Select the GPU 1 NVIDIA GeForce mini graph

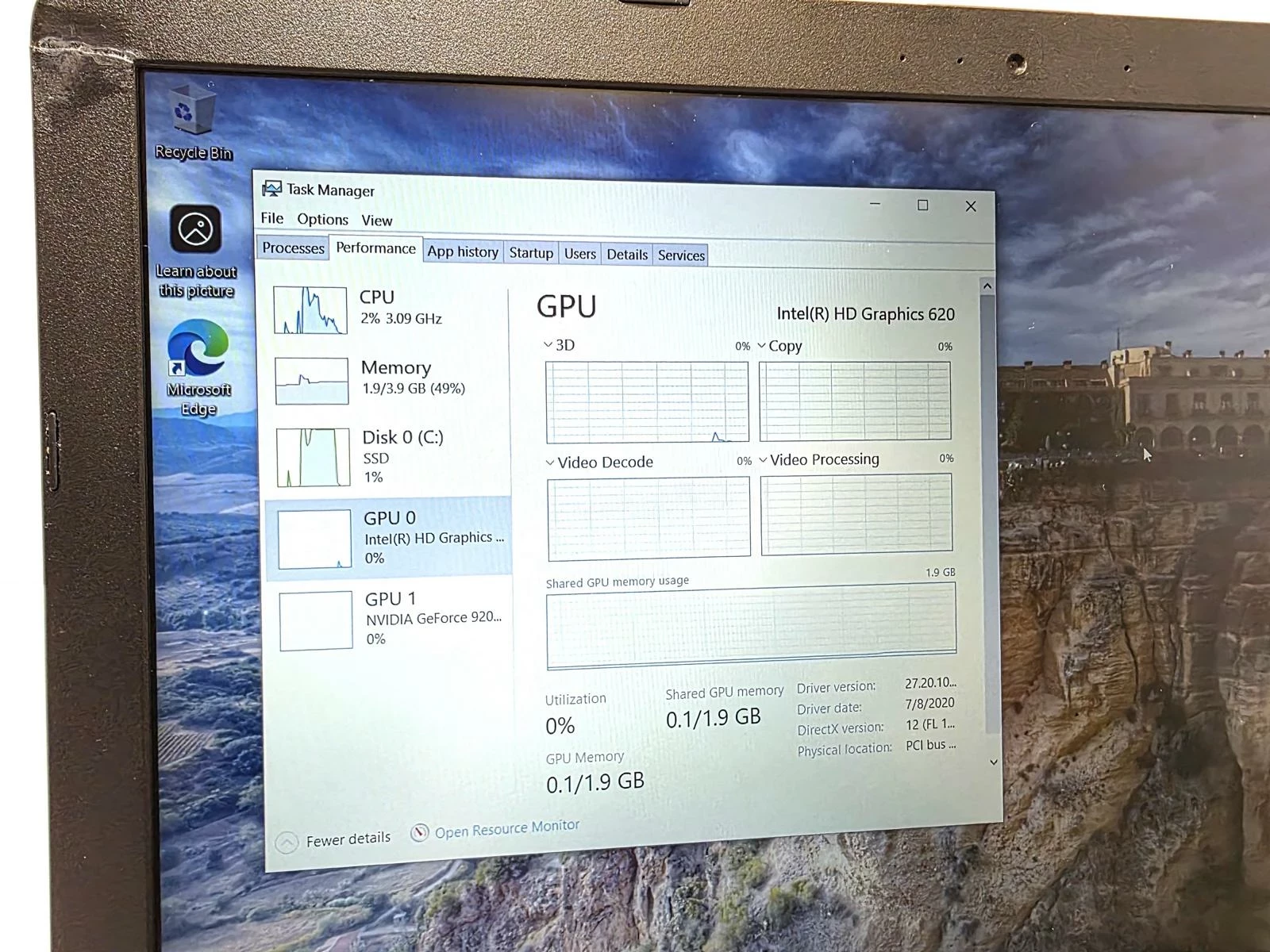point(316,620)
